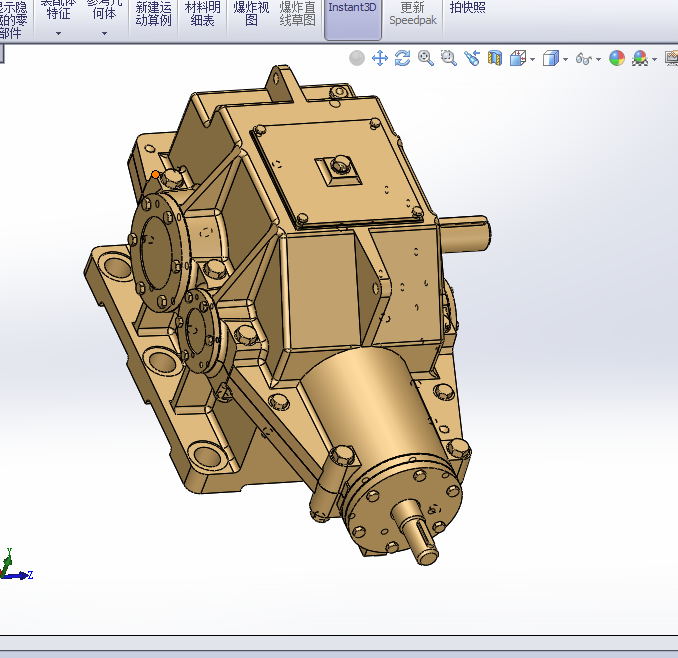
Task: Click the Previous View icon
Action: [472, 58]
